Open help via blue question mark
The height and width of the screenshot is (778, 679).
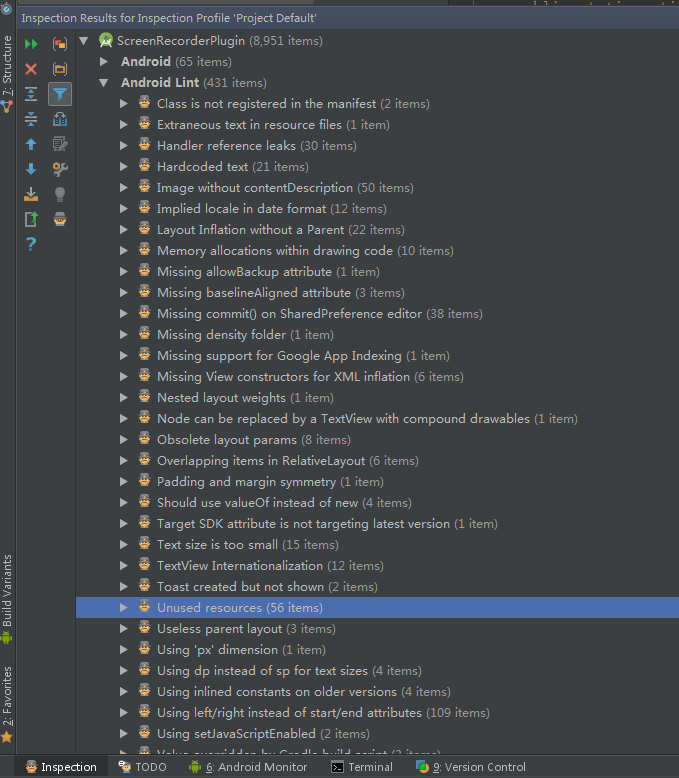pyautogui.click(x=31, y=244)
